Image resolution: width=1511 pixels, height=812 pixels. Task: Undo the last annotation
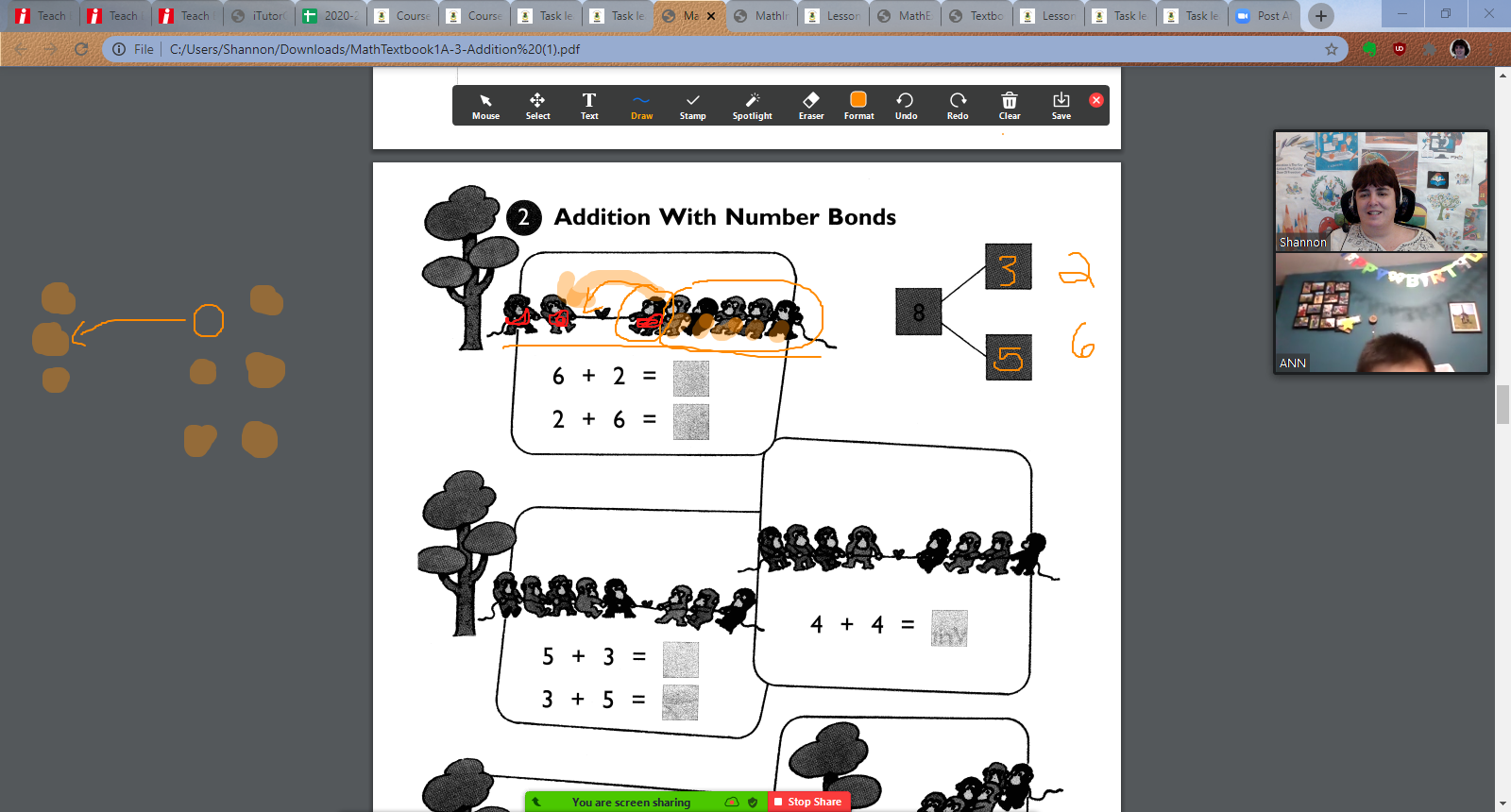click(x=906, y=106)
